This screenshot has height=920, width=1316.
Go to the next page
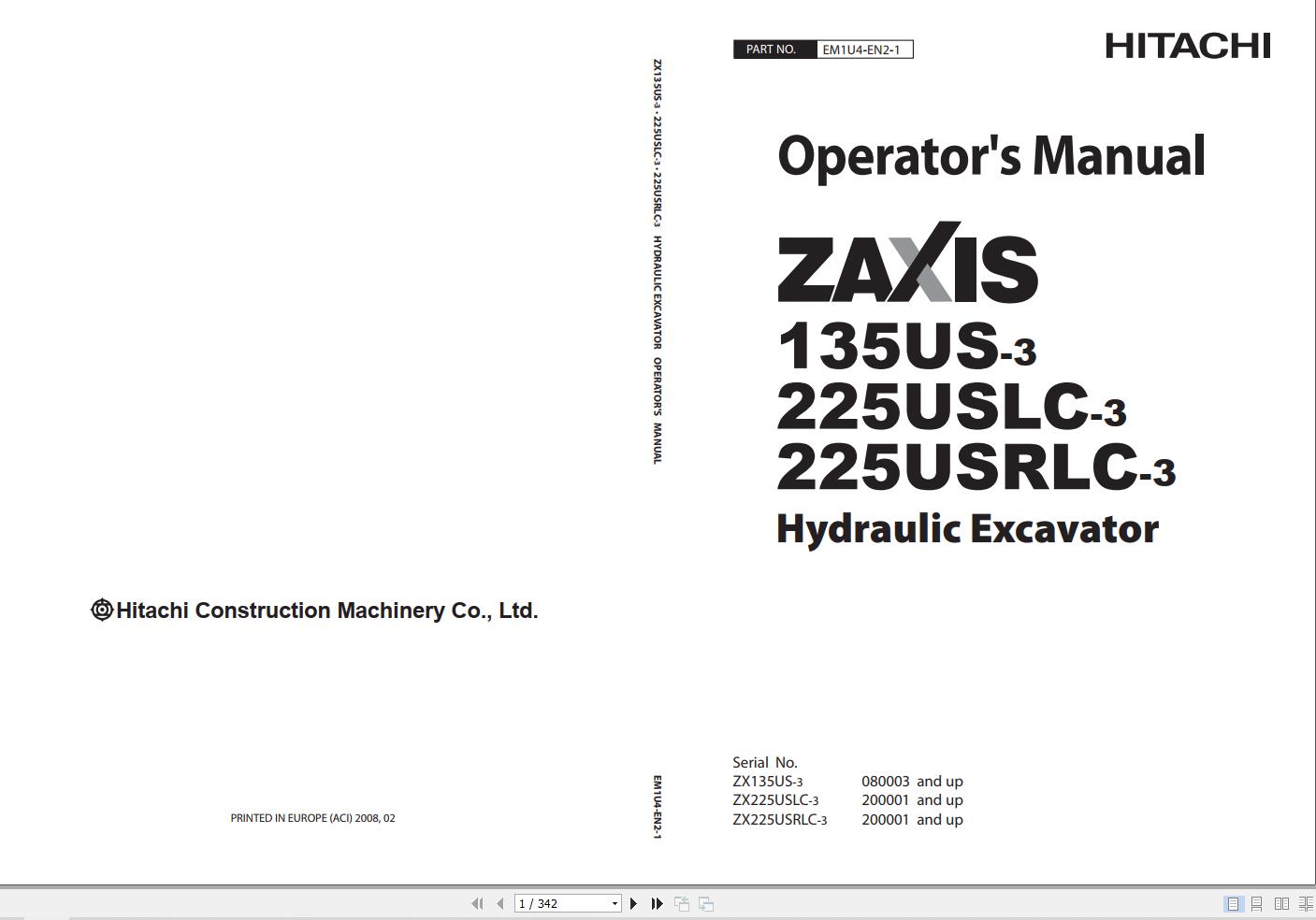633,903
